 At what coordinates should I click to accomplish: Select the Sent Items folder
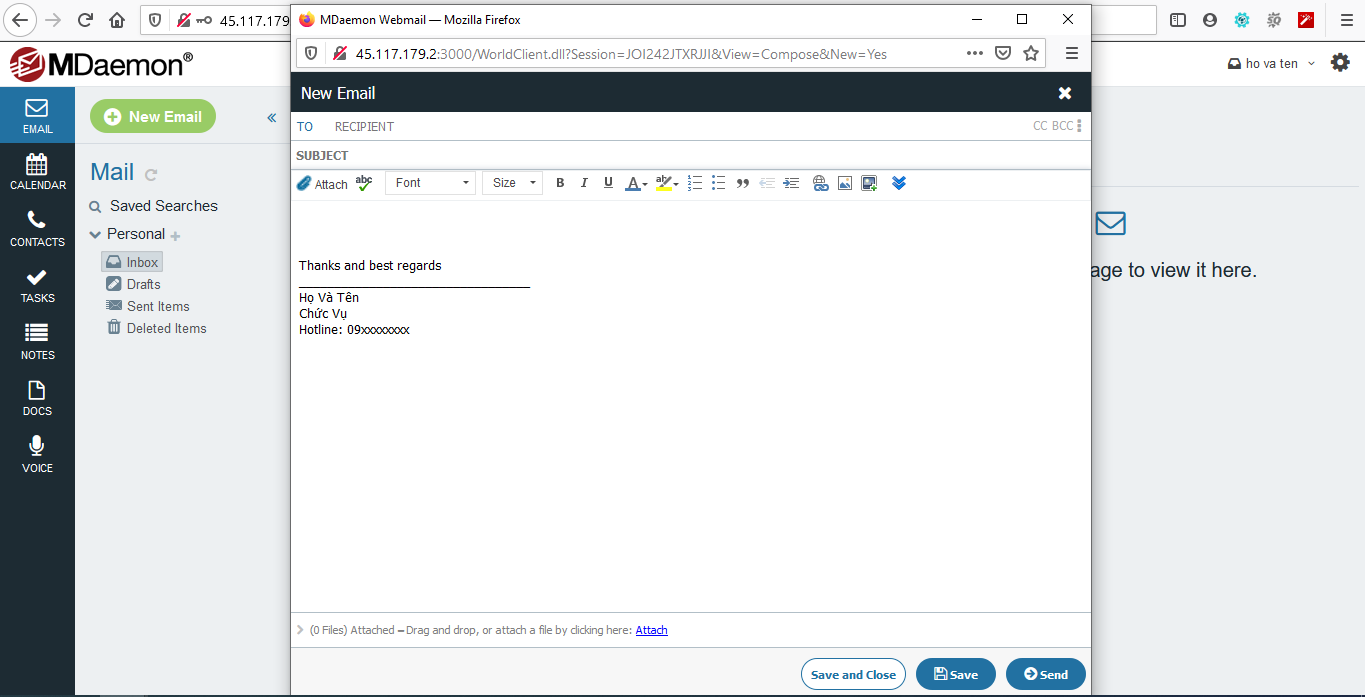147,306
